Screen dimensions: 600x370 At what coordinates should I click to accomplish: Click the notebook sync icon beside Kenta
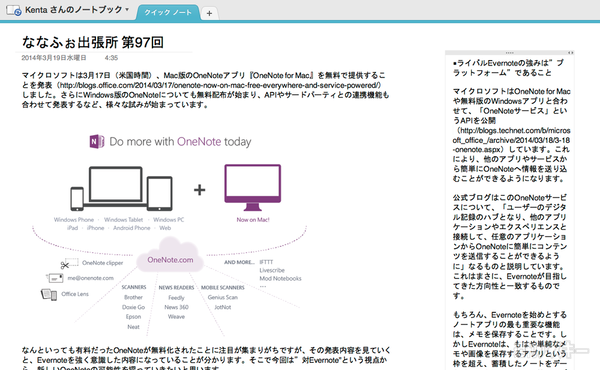13,10
